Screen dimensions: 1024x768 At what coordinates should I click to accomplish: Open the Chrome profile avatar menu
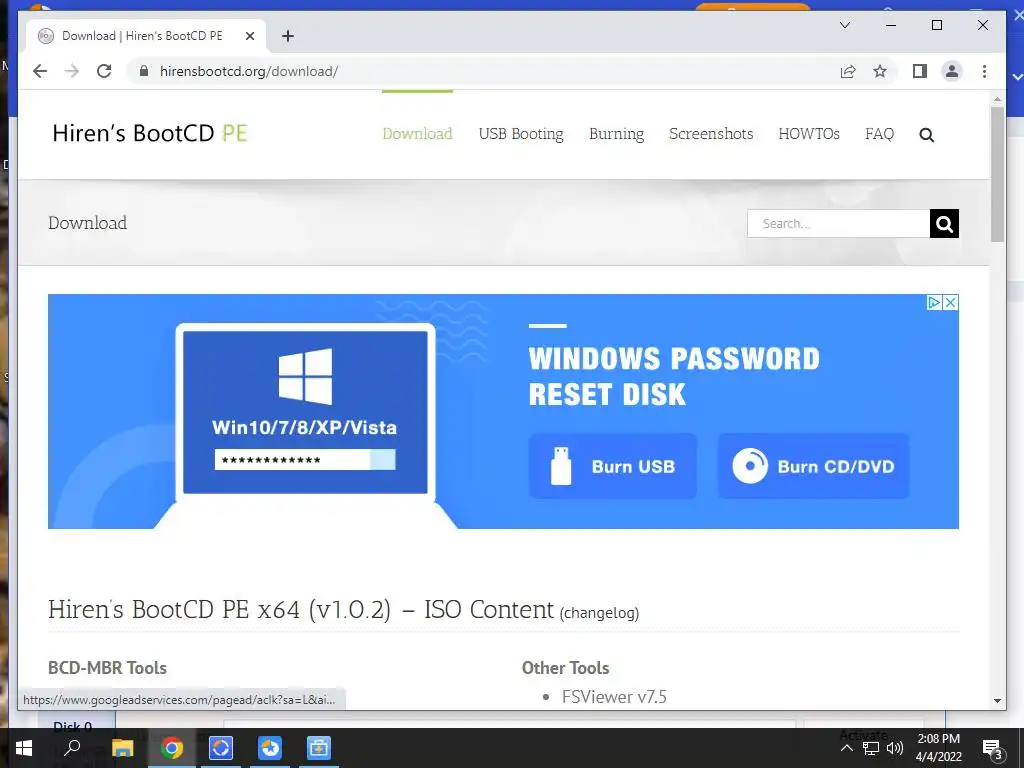[952, 71]
